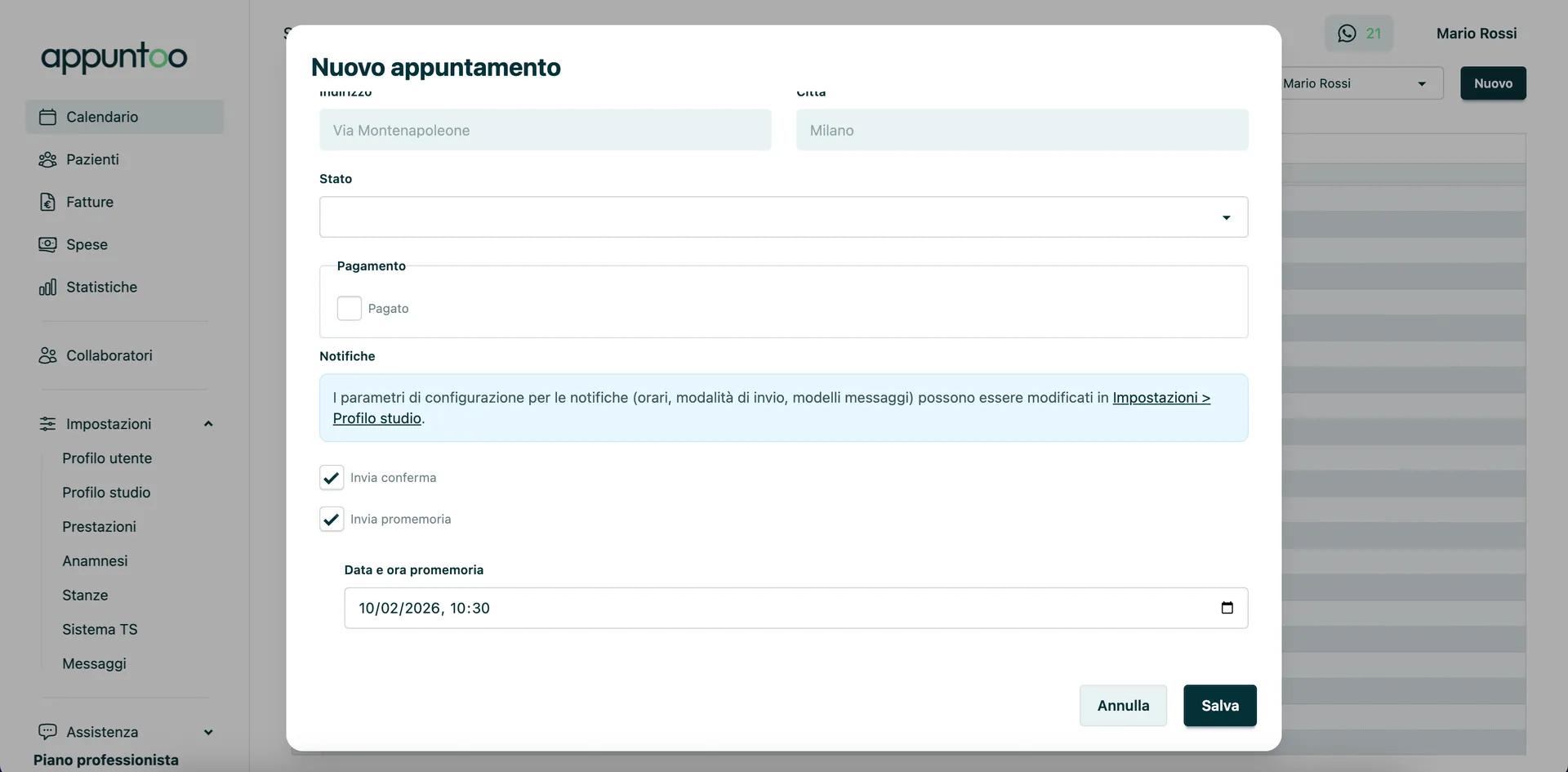Disable Invia promemoria checkbox

(332, 520)
